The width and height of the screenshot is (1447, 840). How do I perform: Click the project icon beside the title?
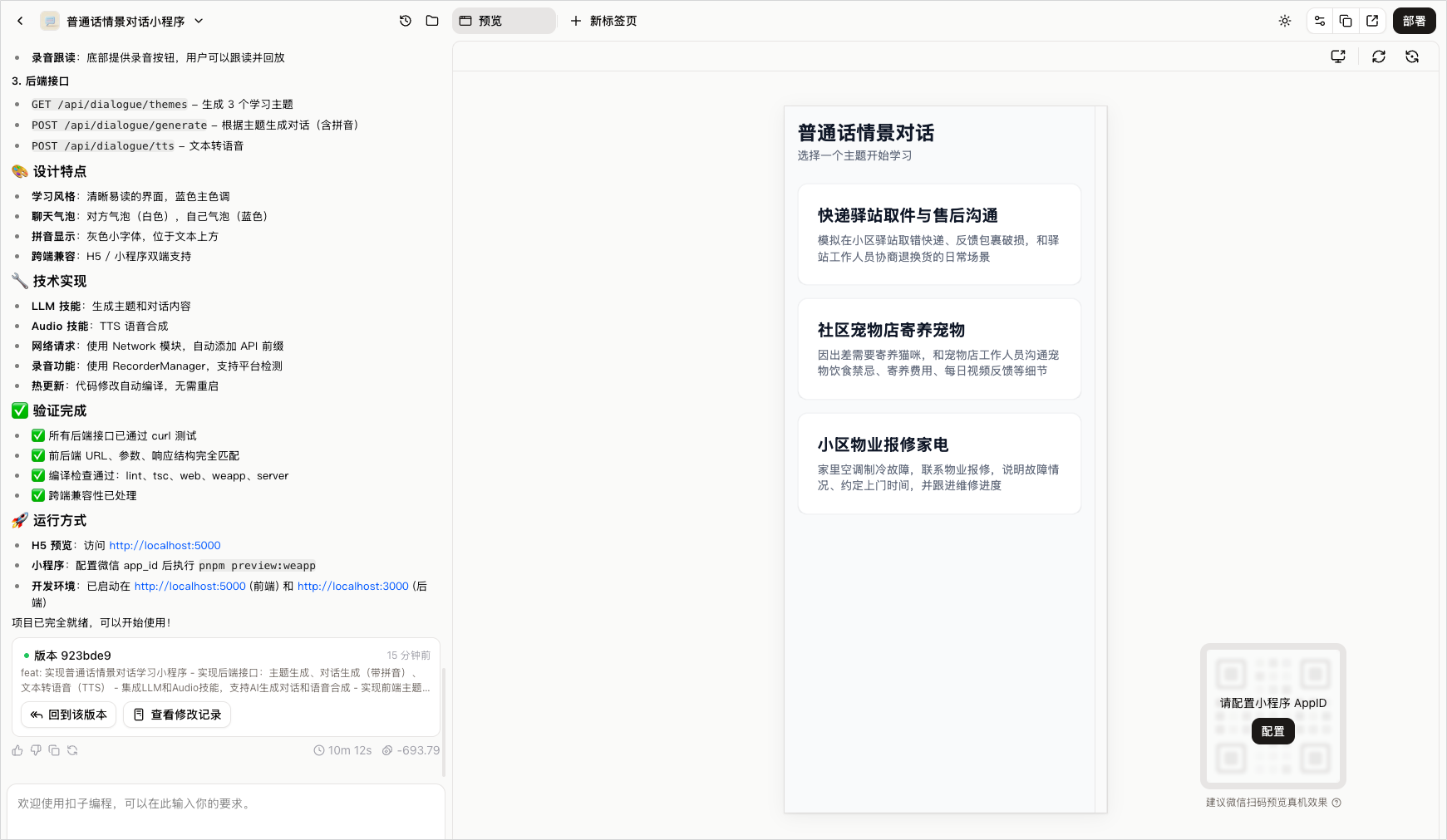(x=50, y=21)
